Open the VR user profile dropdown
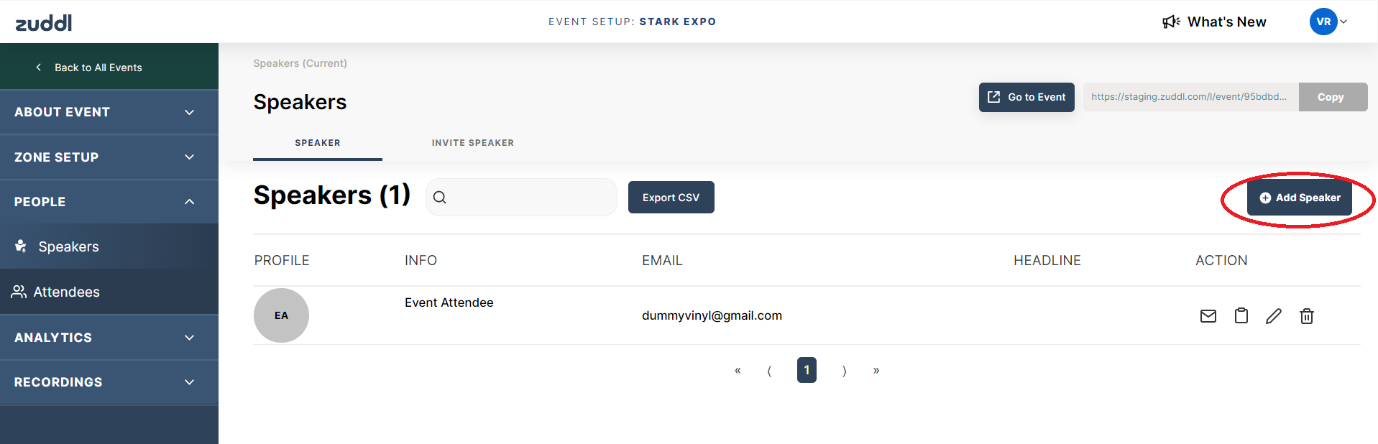Screen dimensions: 1378x444 tap(1328, 22)
